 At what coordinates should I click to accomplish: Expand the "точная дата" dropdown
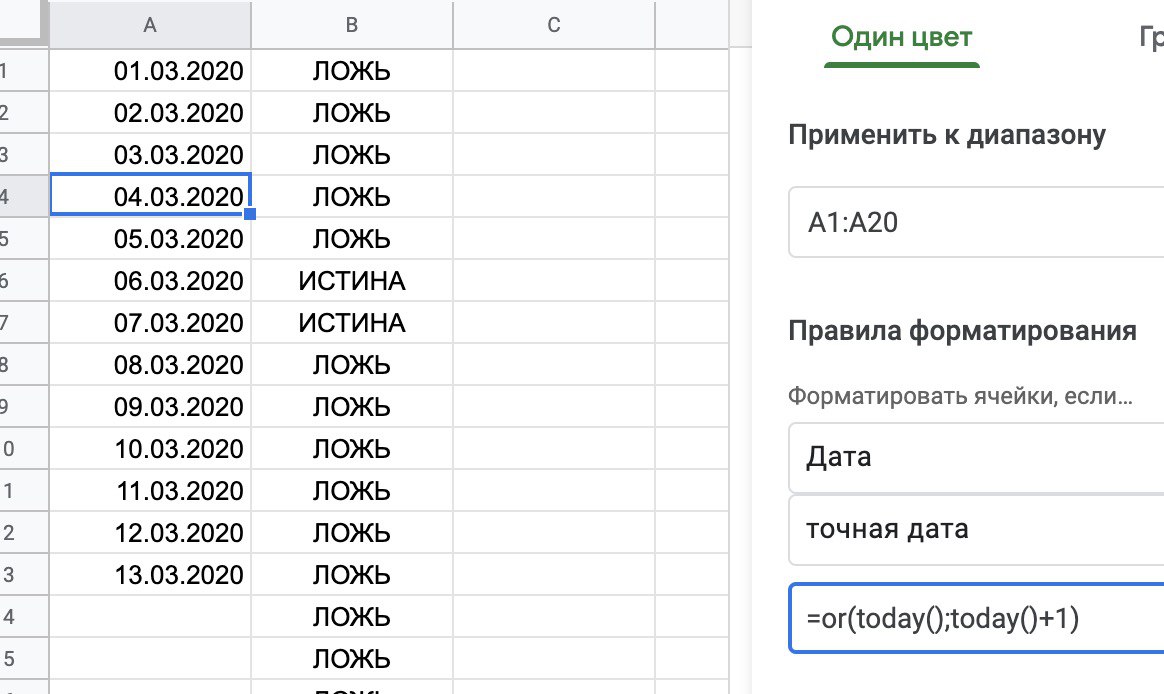pos(975,529)
